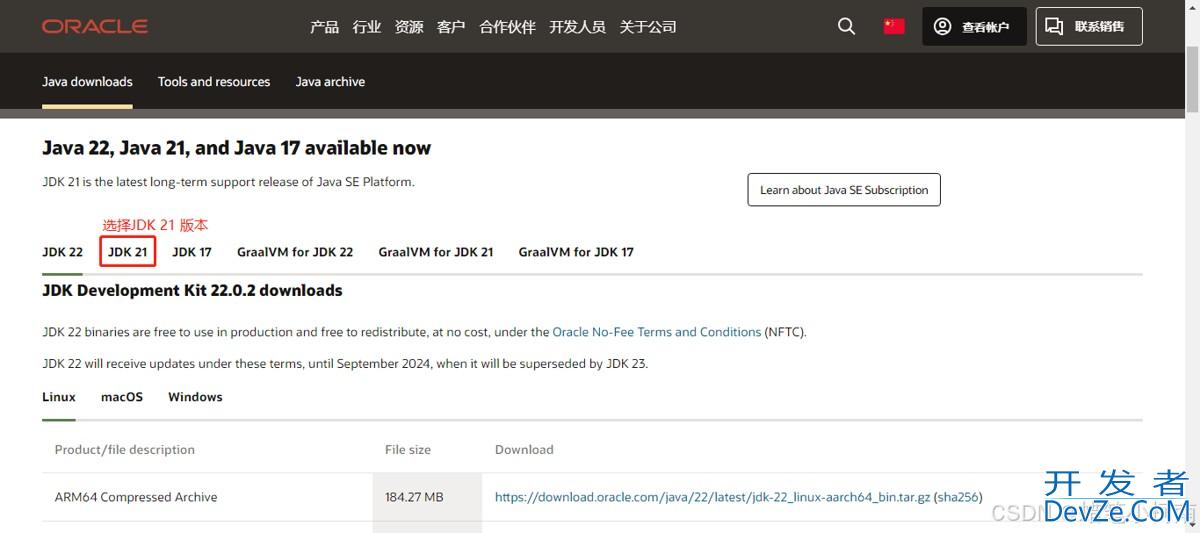Image resolution: width=1200 pixels, height=533 pixels.
Task: Select the Java downloads tab
Action: (x=87, y=82)
